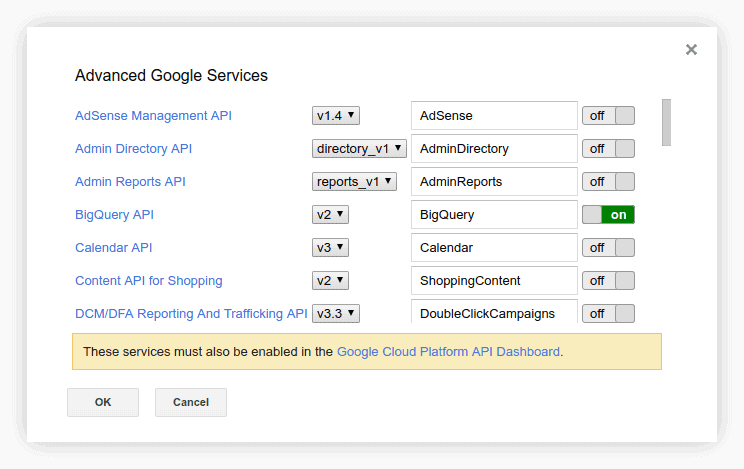This screenshot has width=744, height=469.
Task: Click the Cancel button
Action: click(191, 402)
